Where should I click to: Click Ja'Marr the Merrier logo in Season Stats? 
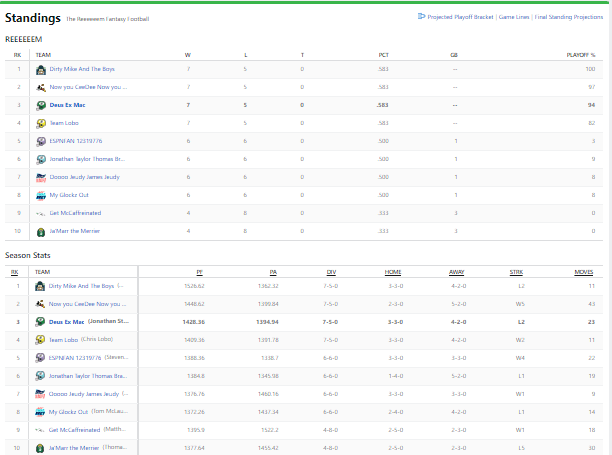(41, 449)
